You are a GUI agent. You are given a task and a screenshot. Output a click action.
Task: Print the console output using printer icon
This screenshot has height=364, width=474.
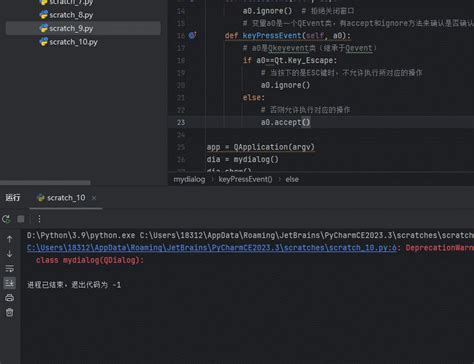click(9, 298)
